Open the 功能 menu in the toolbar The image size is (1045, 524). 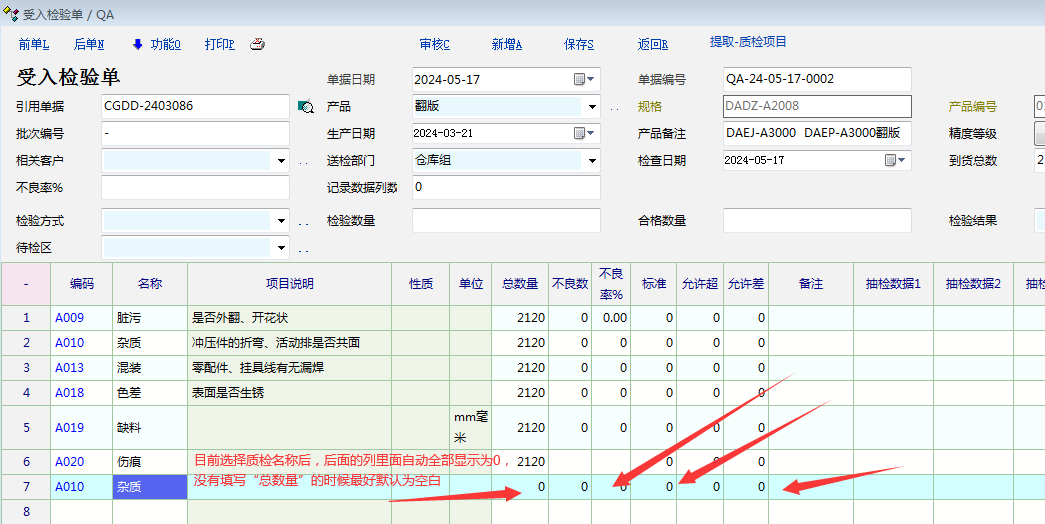coord(157,44)
